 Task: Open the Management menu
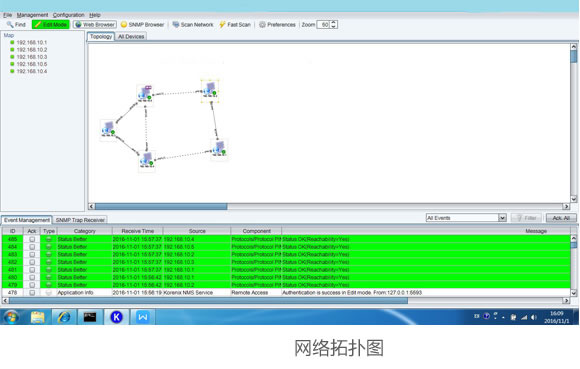tap(32, 15)
